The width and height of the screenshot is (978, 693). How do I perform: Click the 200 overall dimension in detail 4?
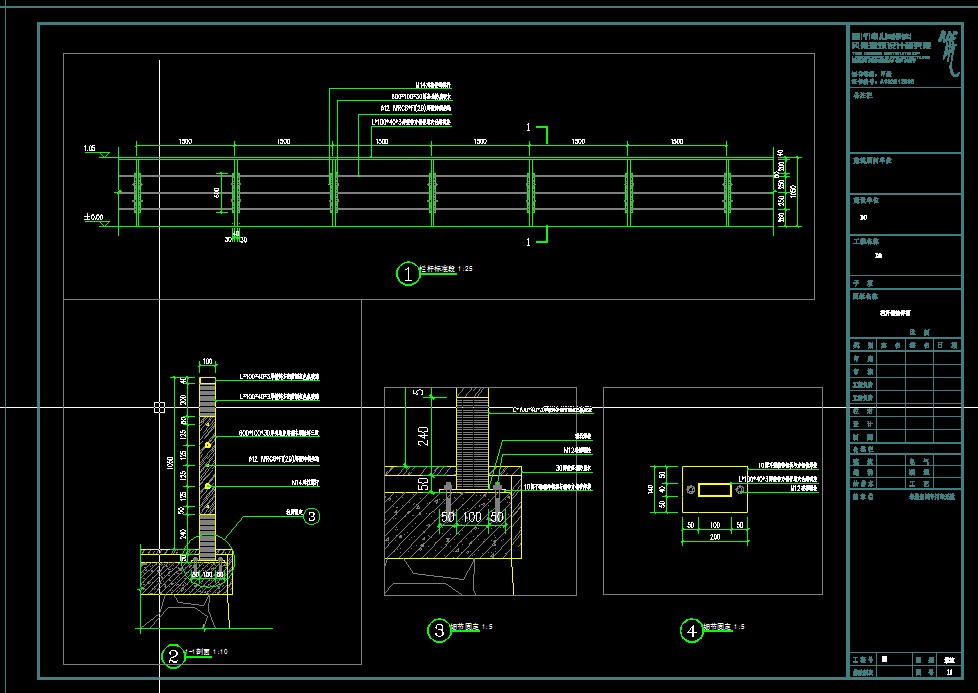pyautogui.click(x=715, y=536)
